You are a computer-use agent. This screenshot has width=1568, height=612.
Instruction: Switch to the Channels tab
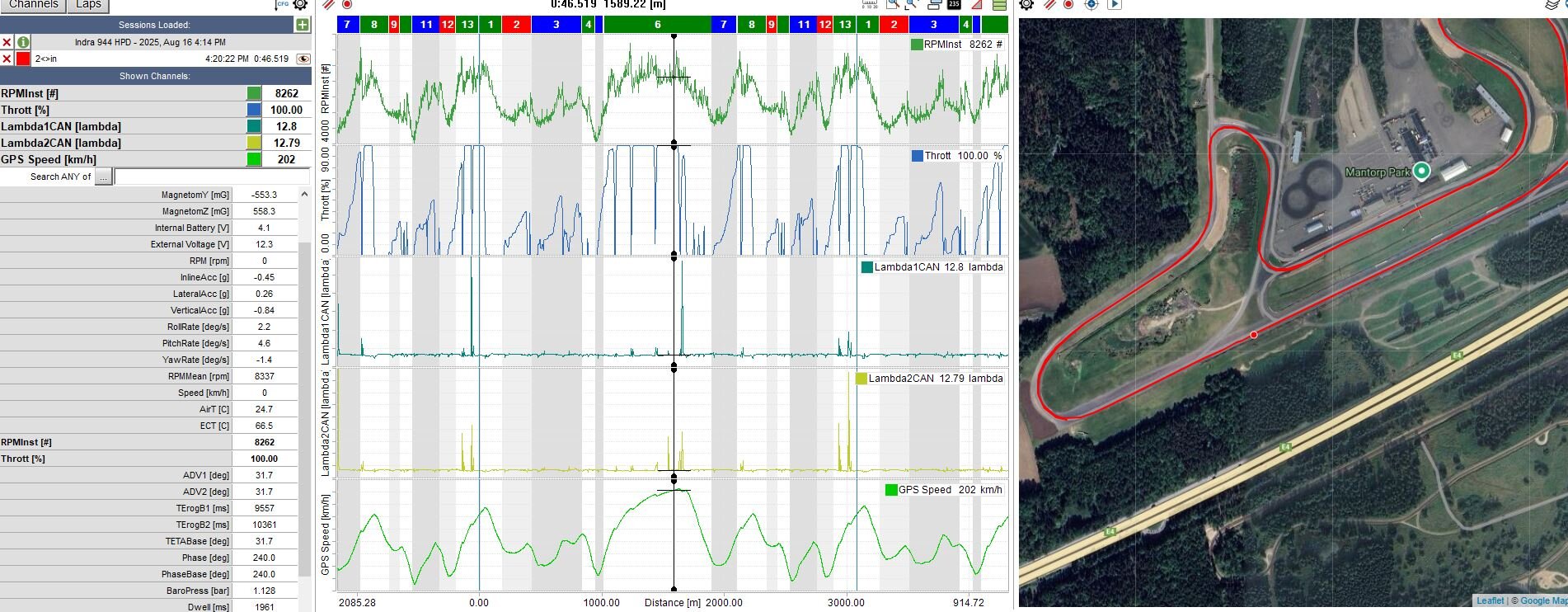click(x=34, y=4)
